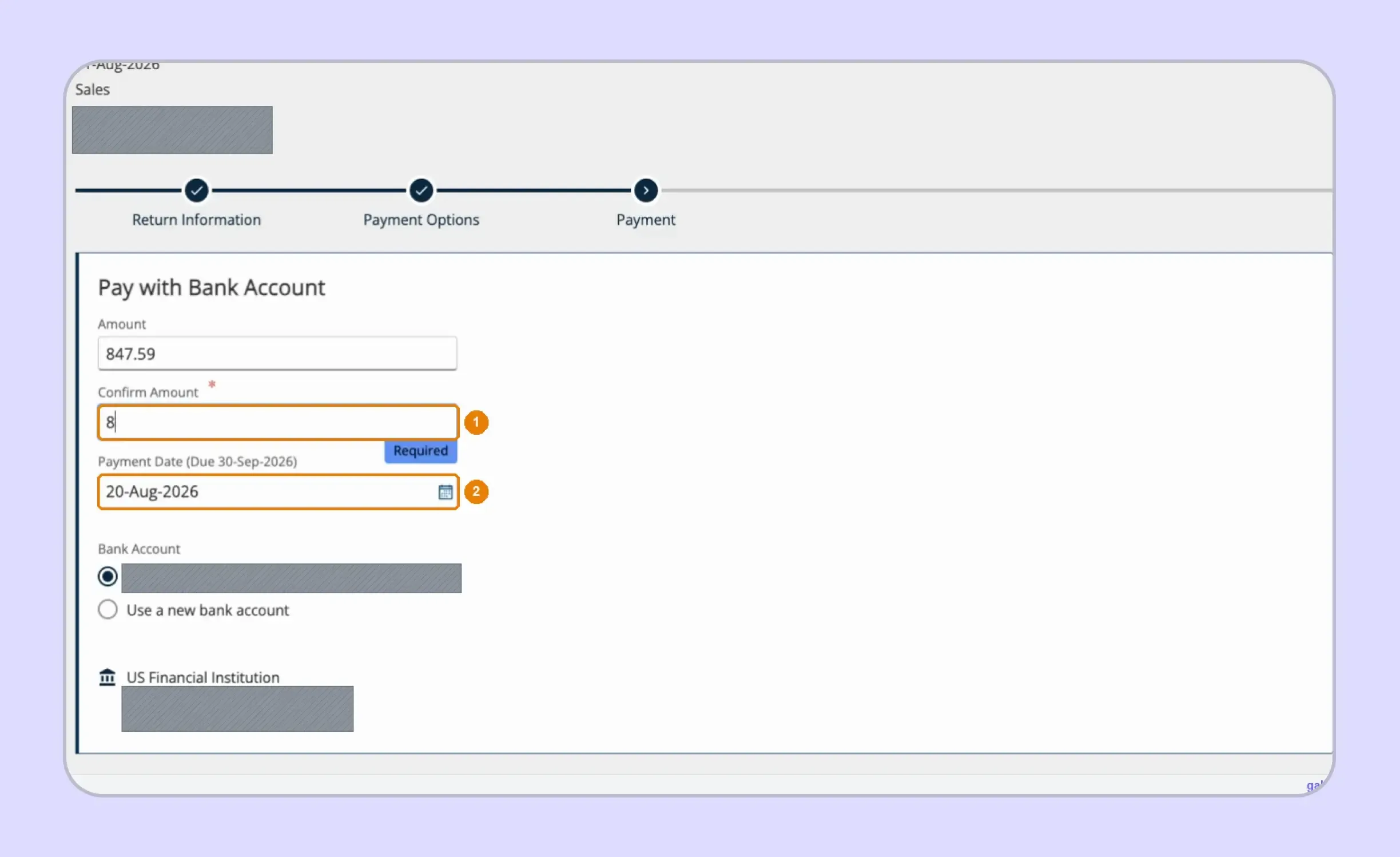Click the Required tooltip badge
This screenshot has width=1400, height=857.
(420, 451)
